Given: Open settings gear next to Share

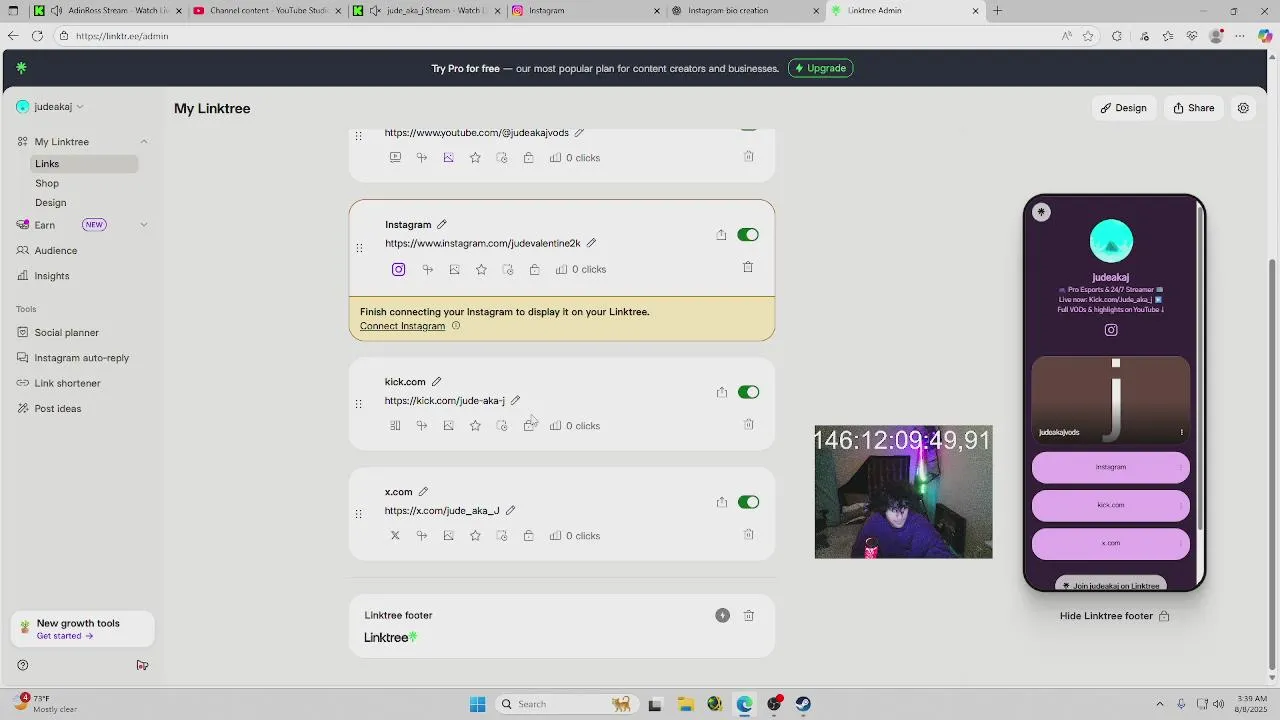Looking at the screenshot, I should click(x=1243, y=108).
